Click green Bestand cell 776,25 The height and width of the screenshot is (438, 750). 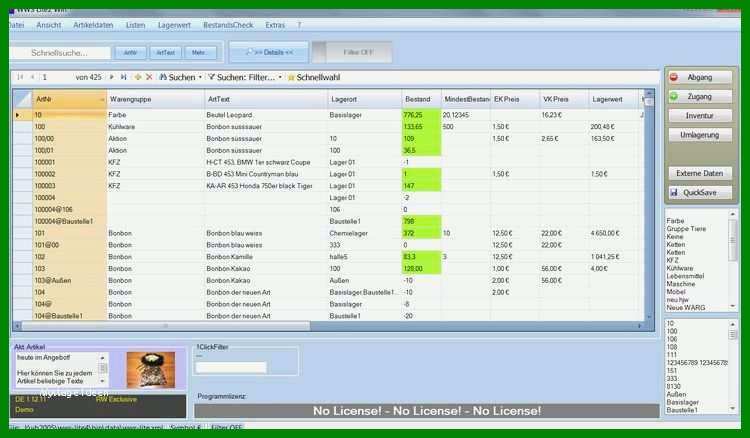point(421,115)
